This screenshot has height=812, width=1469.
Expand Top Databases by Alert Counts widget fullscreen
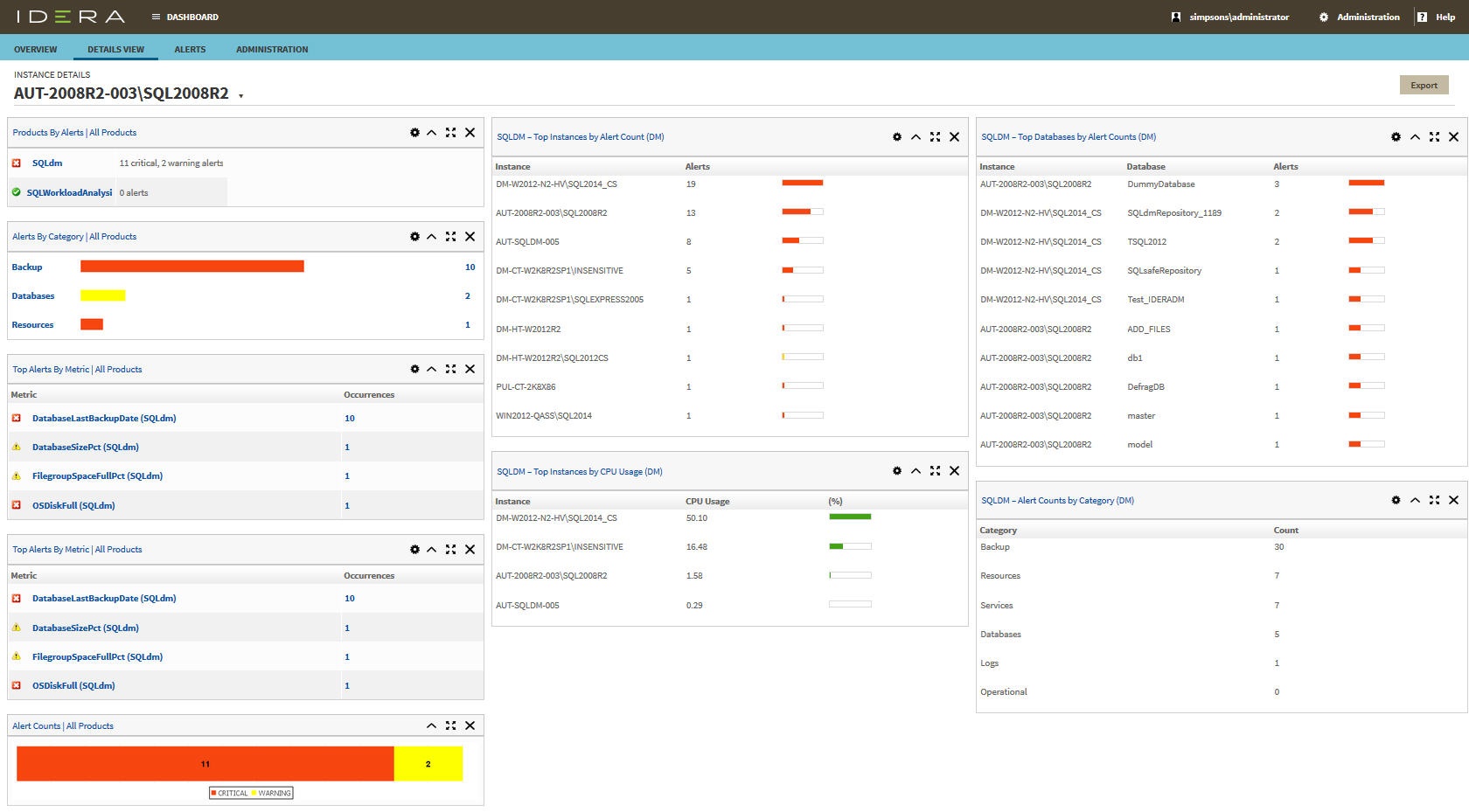1434,137
